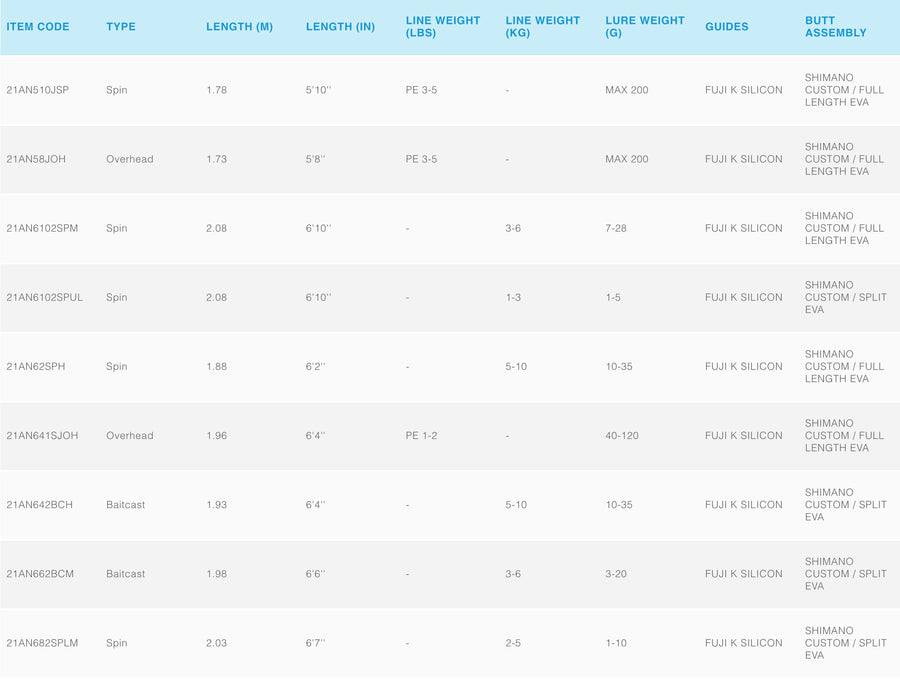Select item code 21AN510JSP
Image resolution: width=900 pixels, height=679 pixels.
(x=39, y=90)
